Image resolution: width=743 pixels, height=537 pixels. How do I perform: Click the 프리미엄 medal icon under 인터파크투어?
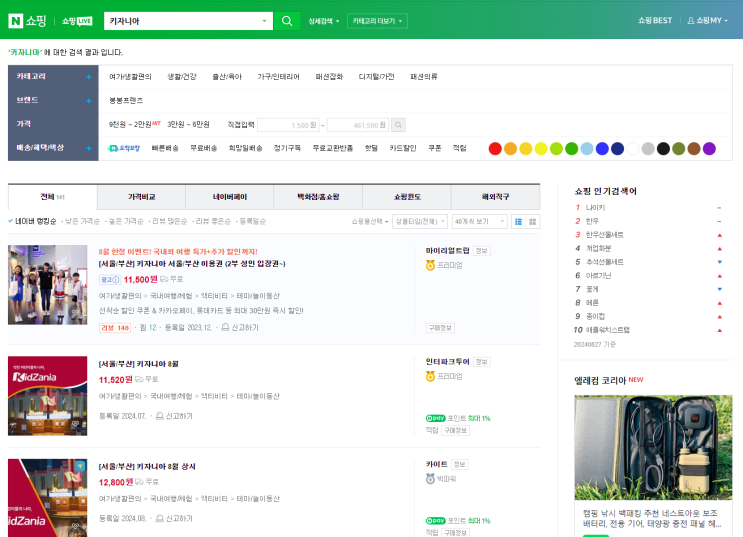(x=430, y=376)
